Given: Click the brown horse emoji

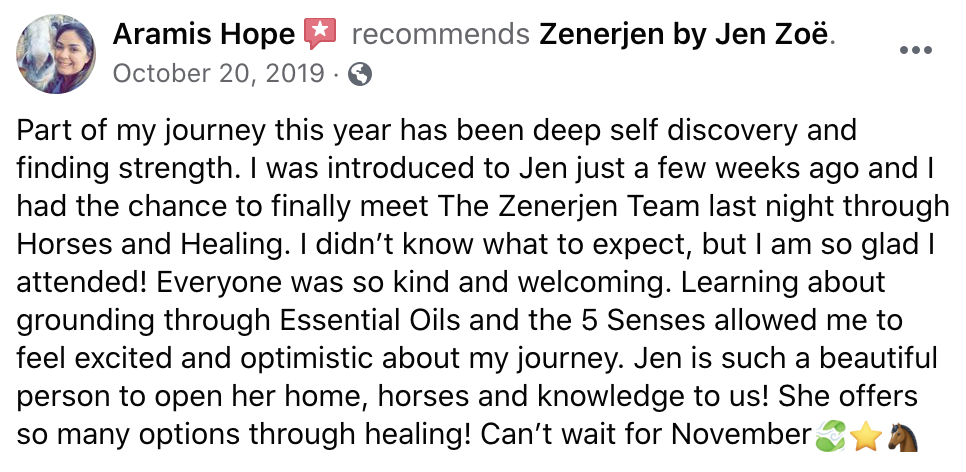Looking at the screenshot, I should point(903,437).
